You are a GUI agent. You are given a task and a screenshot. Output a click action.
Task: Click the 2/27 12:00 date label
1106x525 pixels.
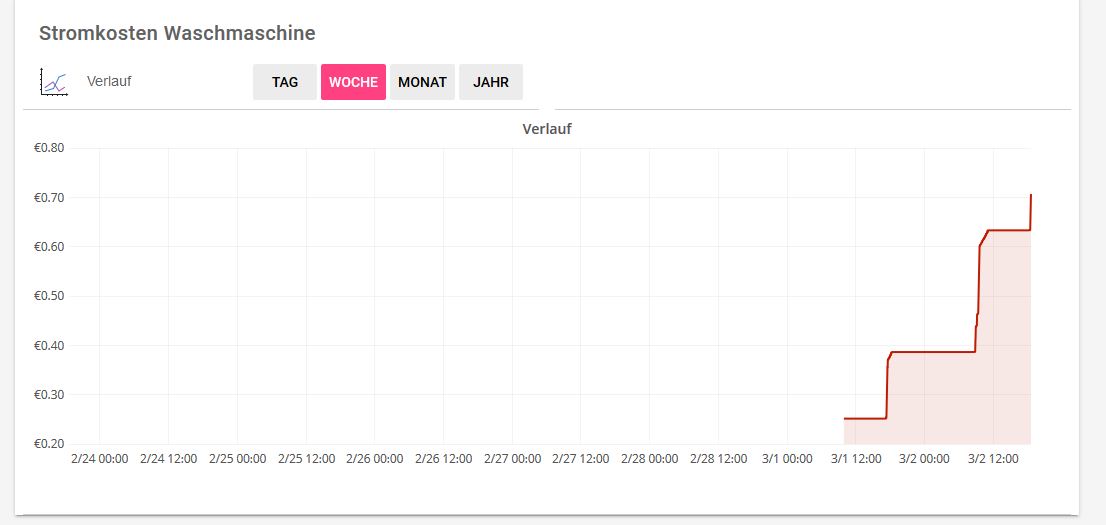[x=581, y=459]
